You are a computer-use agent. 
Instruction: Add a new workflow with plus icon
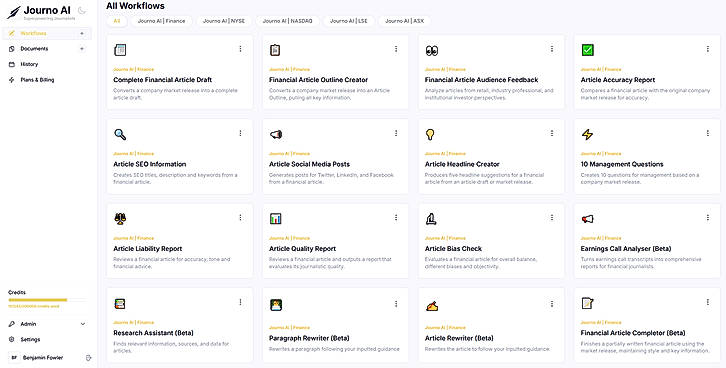click(x=82, y=33)
